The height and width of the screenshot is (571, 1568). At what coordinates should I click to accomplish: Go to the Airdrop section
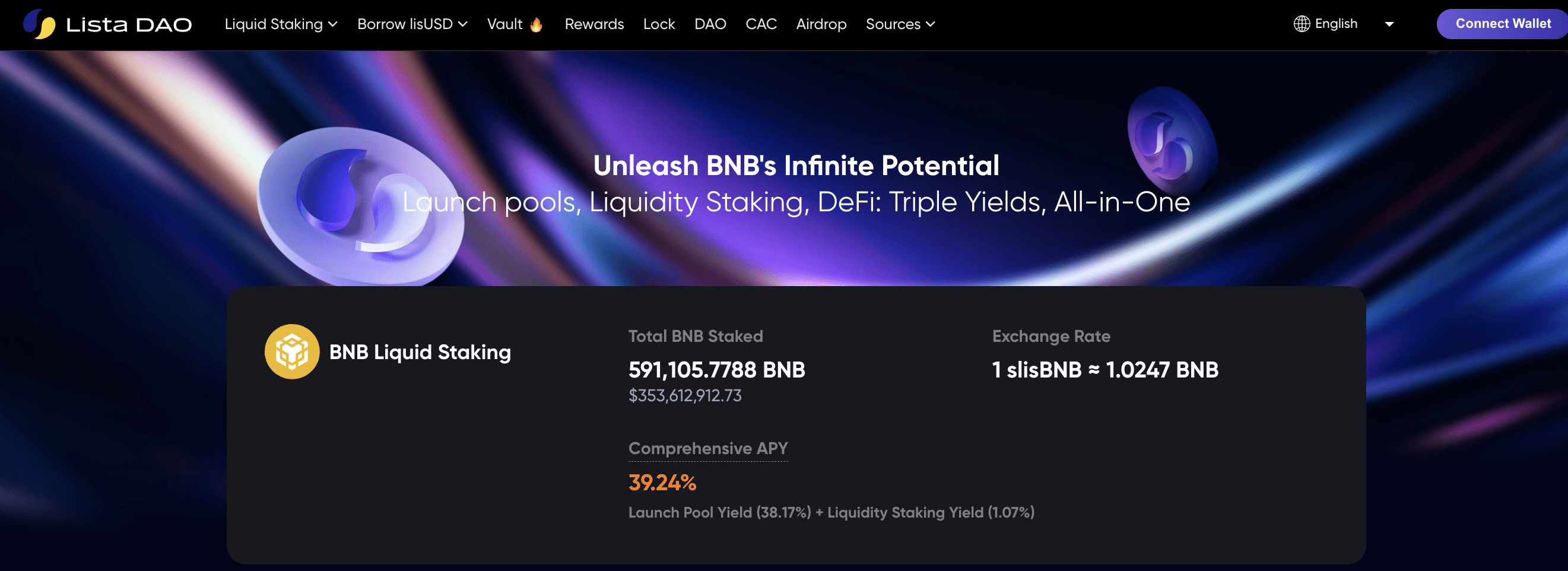pyautogui.click(x=821, y=24)
